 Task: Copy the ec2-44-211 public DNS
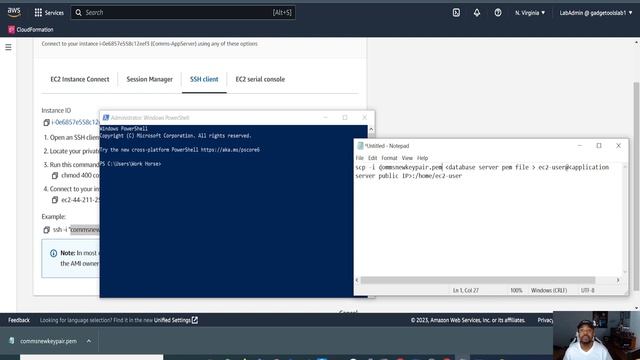[x=55, y=200]
